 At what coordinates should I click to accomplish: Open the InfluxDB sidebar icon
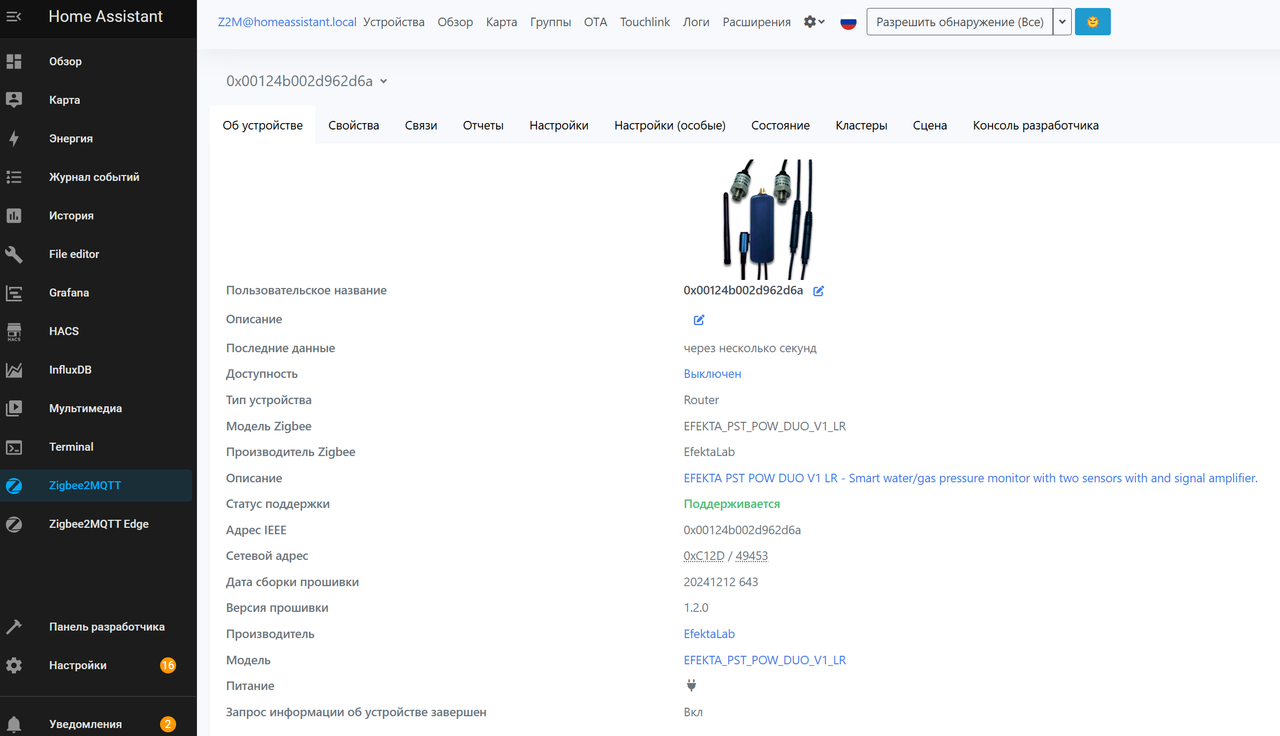pos(14,370)
